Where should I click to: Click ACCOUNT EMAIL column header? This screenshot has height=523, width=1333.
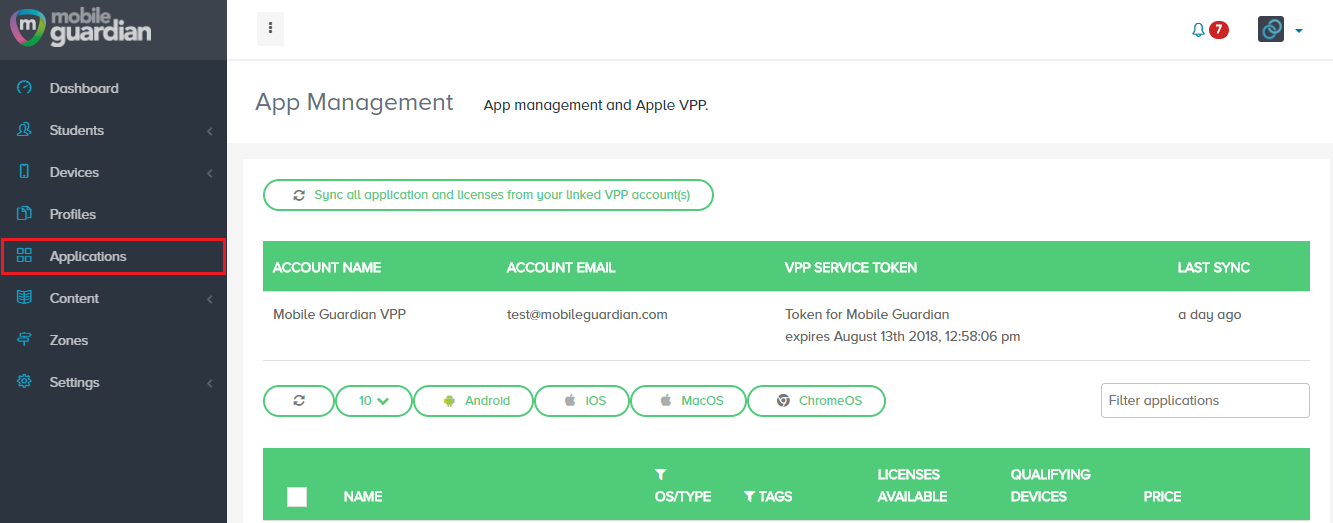(x=561, y=267)
